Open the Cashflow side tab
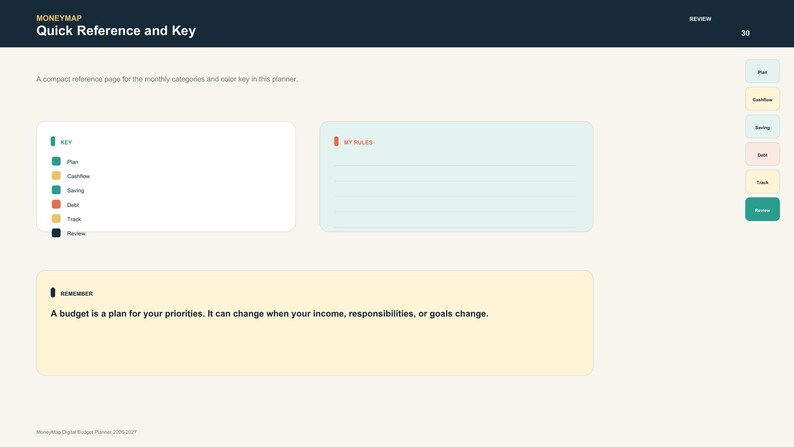The width and height of the screenshot is (794, 447). coord(762,99)
